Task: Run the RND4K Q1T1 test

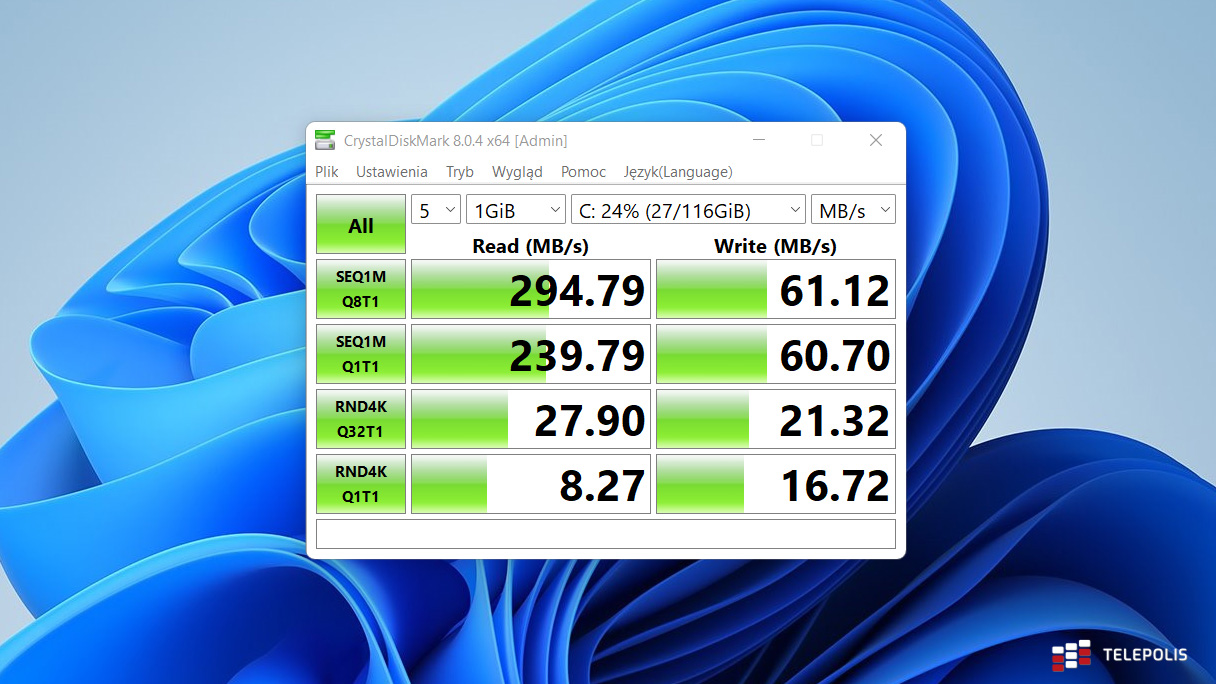Action: 361,485
